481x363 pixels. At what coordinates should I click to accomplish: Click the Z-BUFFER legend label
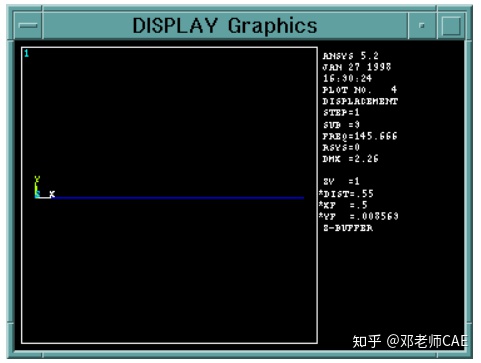tap(348, 228)
